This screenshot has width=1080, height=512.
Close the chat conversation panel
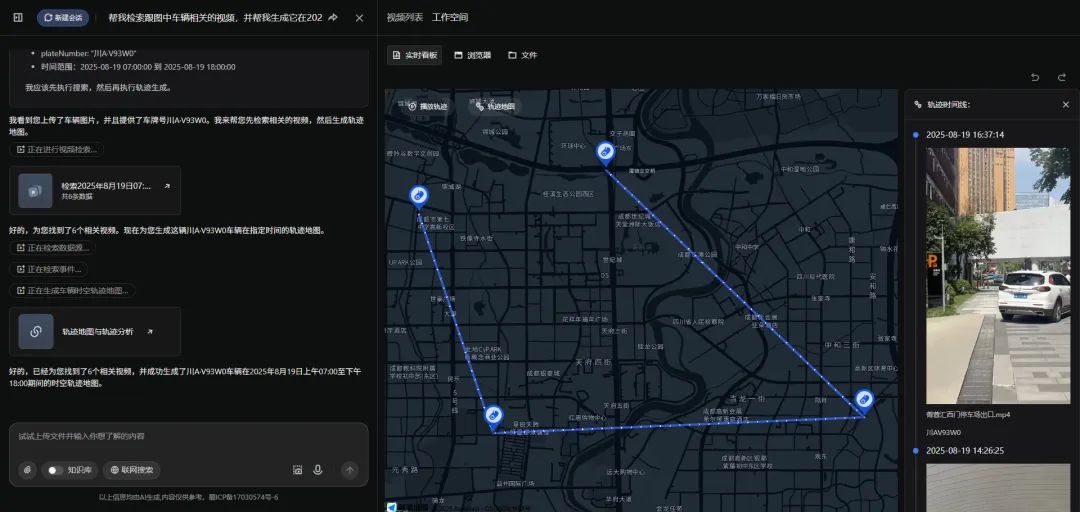pyautogui.click(x=359, y=18)
